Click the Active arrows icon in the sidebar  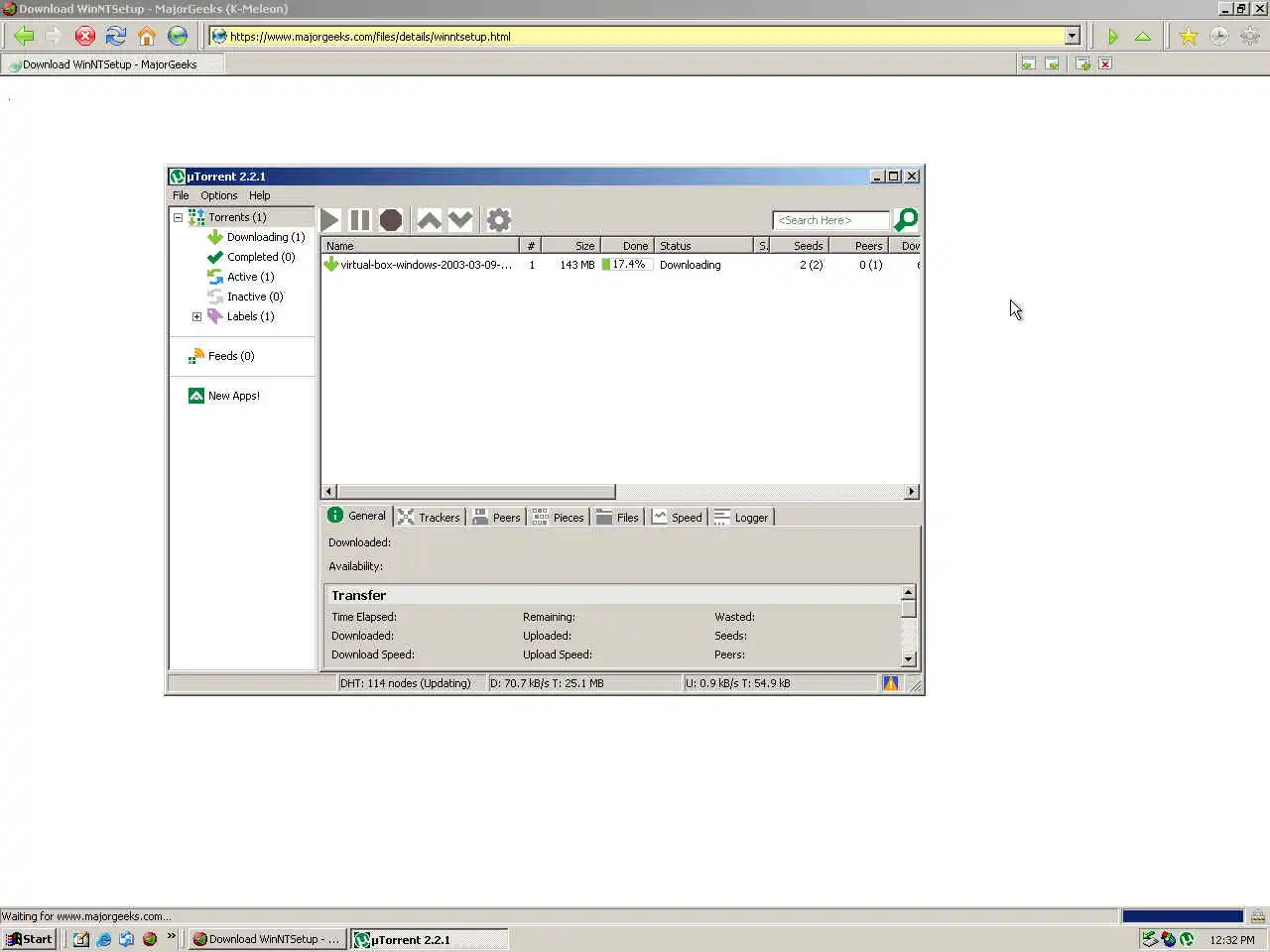(x=215, y=277)
